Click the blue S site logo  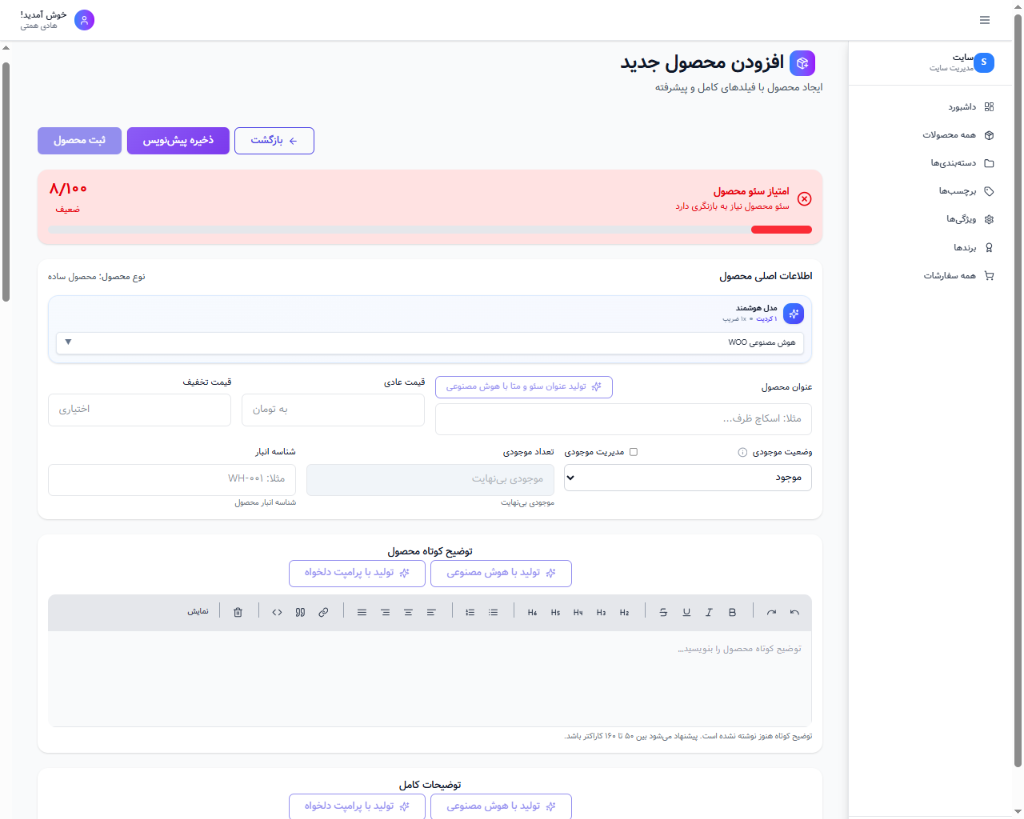tap(984, 63)
